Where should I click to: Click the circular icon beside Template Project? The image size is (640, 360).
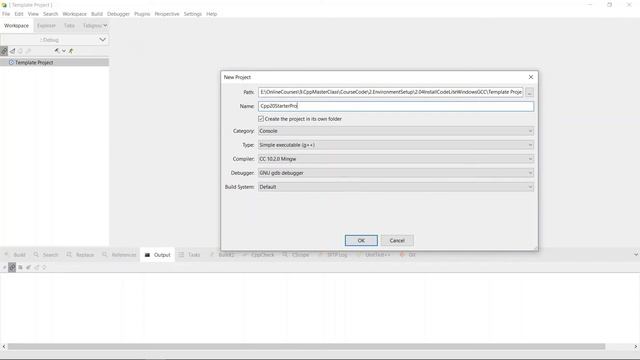point(11,62)
